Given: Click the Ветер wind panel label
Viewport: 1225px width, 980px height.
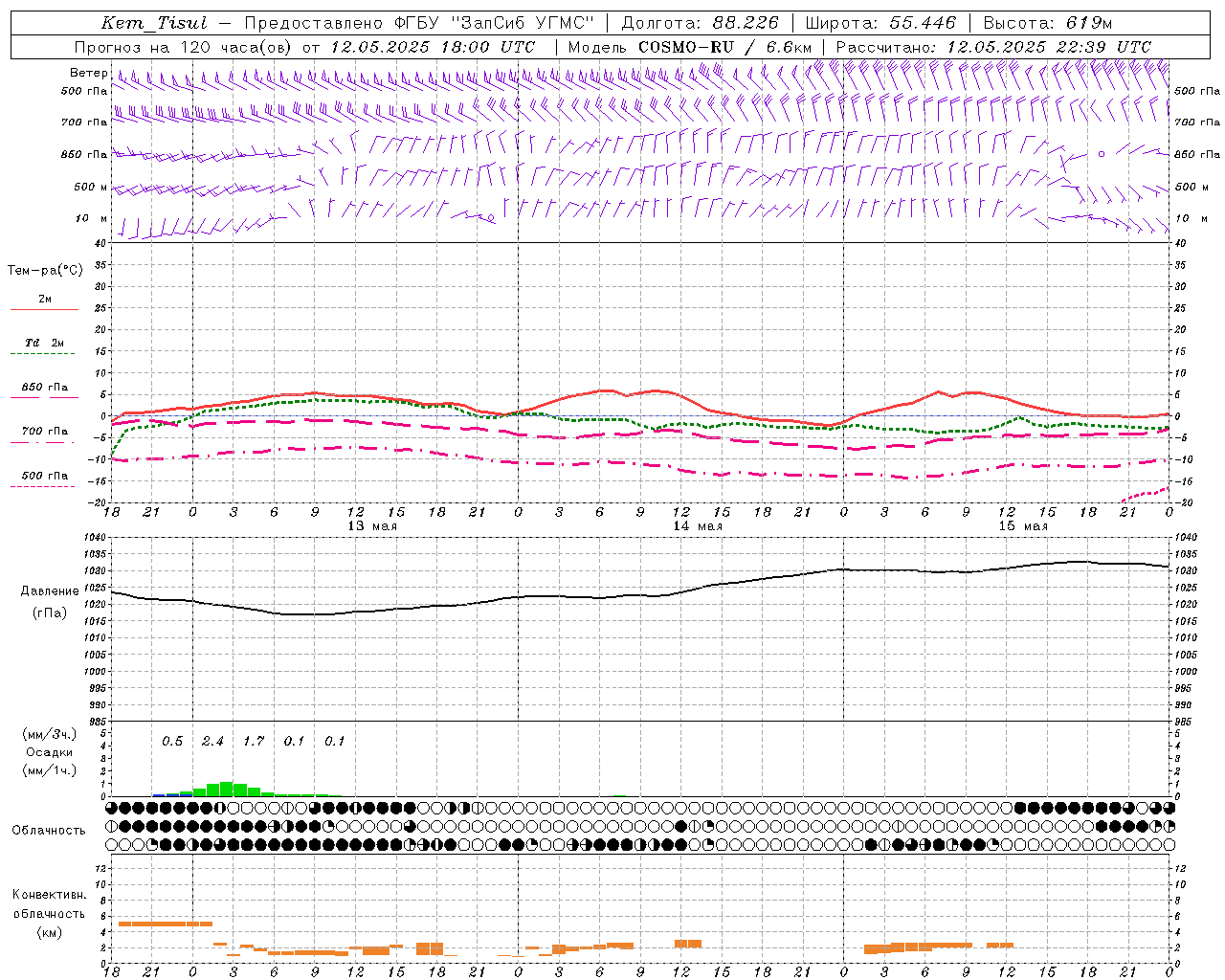Looking at the screenshot, I should tap(88, 73).
